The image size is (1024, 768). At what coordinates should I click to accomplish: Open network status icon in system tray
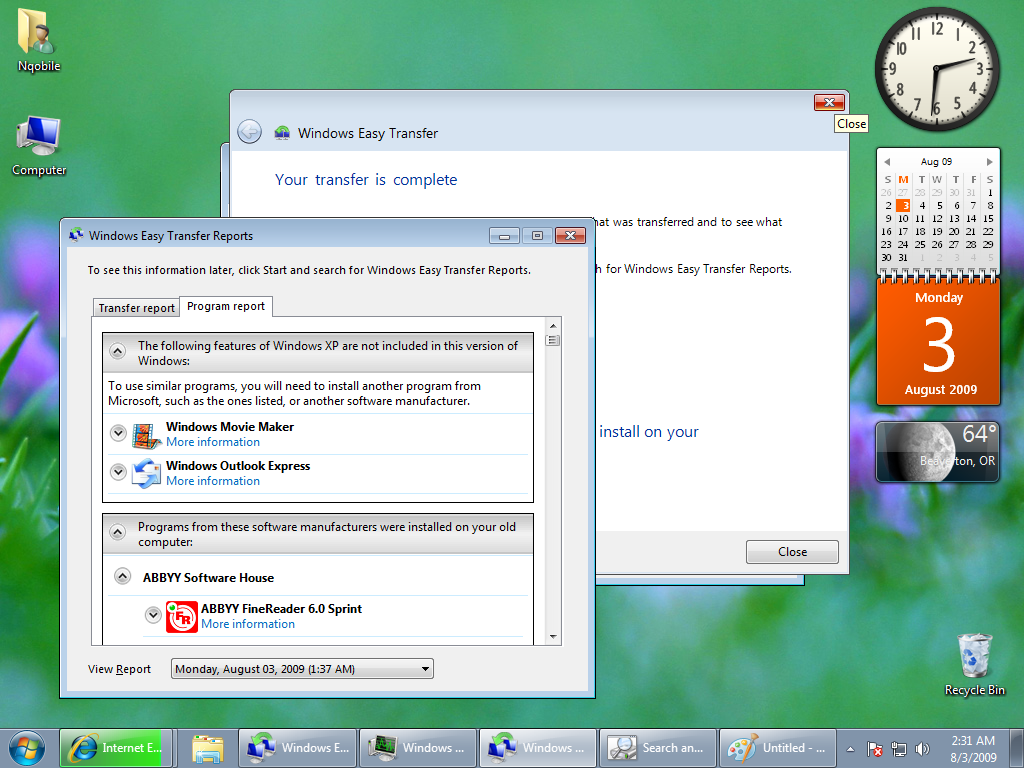point(899,749)
